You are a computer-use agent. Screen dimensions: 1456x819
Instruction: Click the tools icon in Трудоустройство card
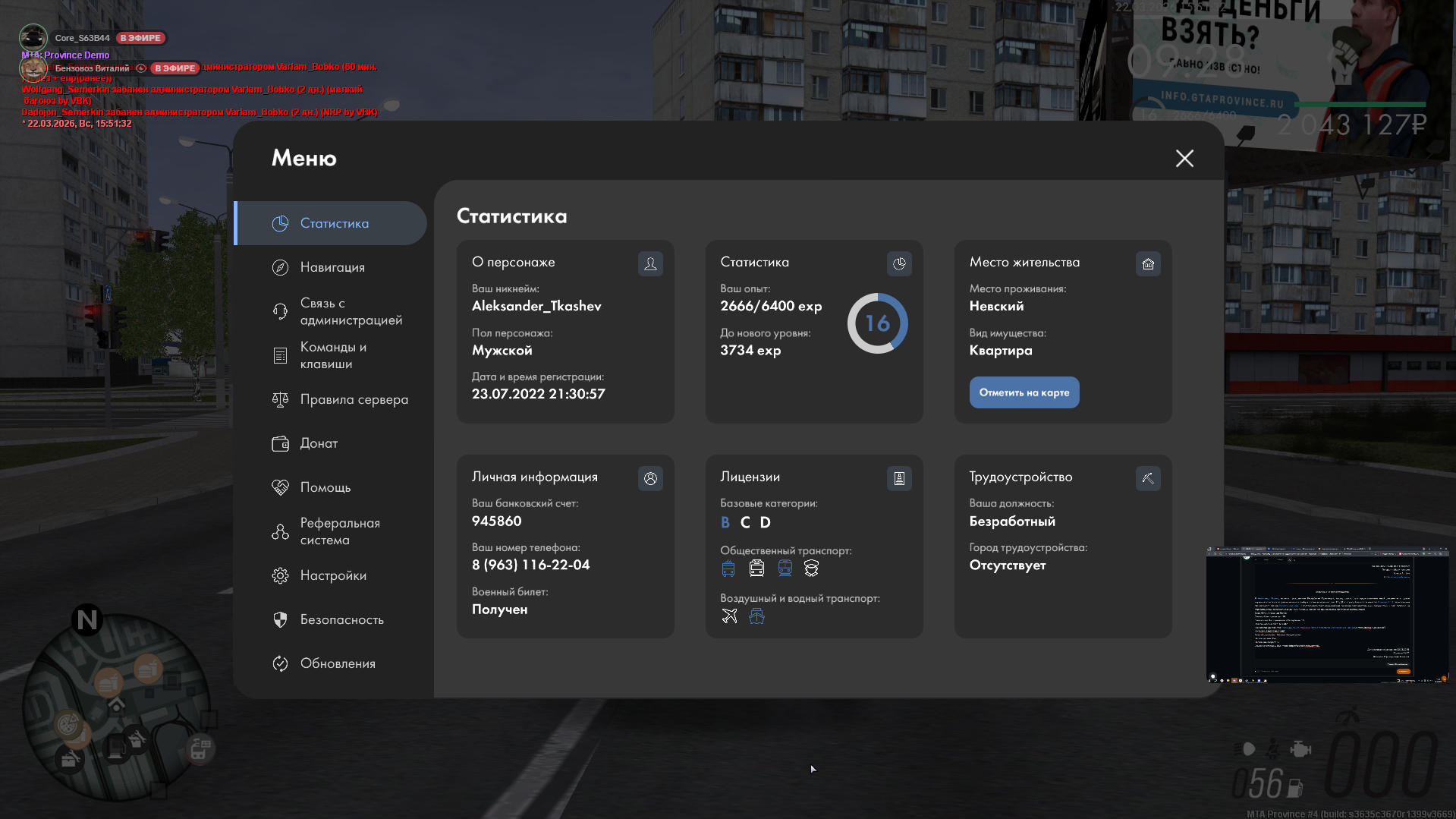[1148, 478]
